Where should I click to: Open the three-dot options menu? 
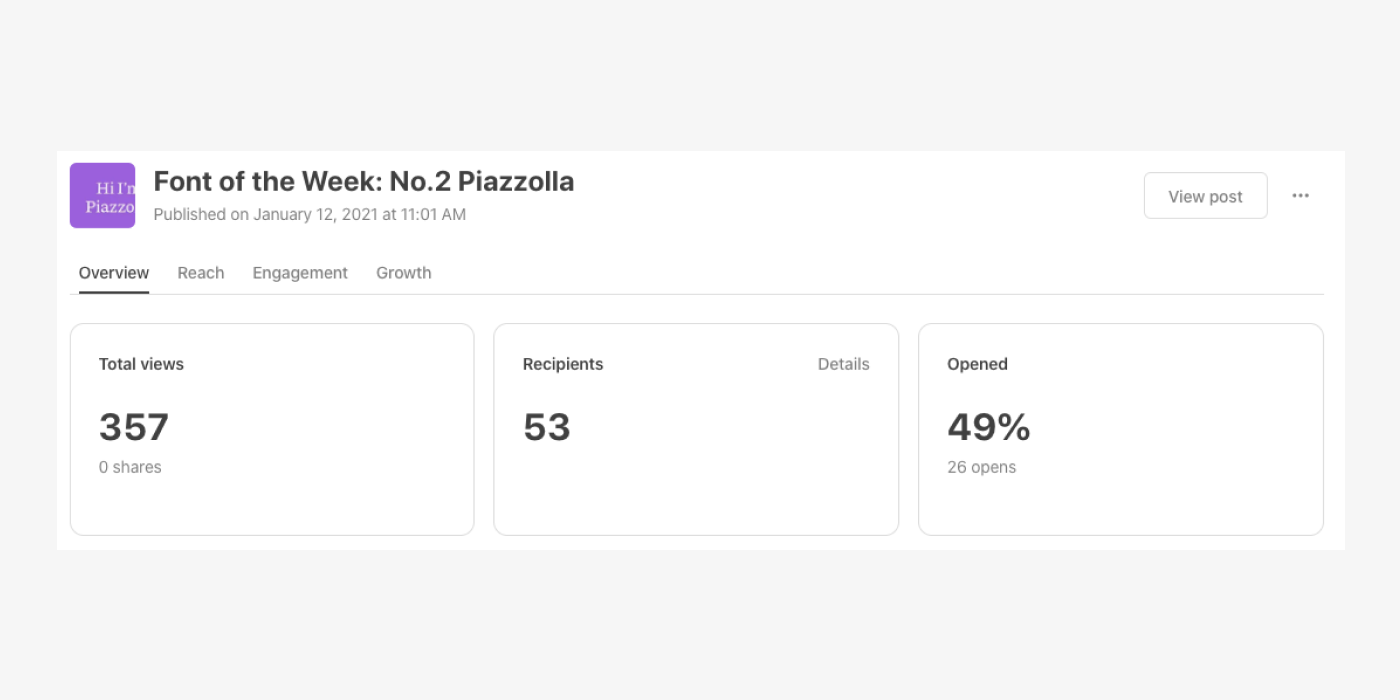(1300, 195)
